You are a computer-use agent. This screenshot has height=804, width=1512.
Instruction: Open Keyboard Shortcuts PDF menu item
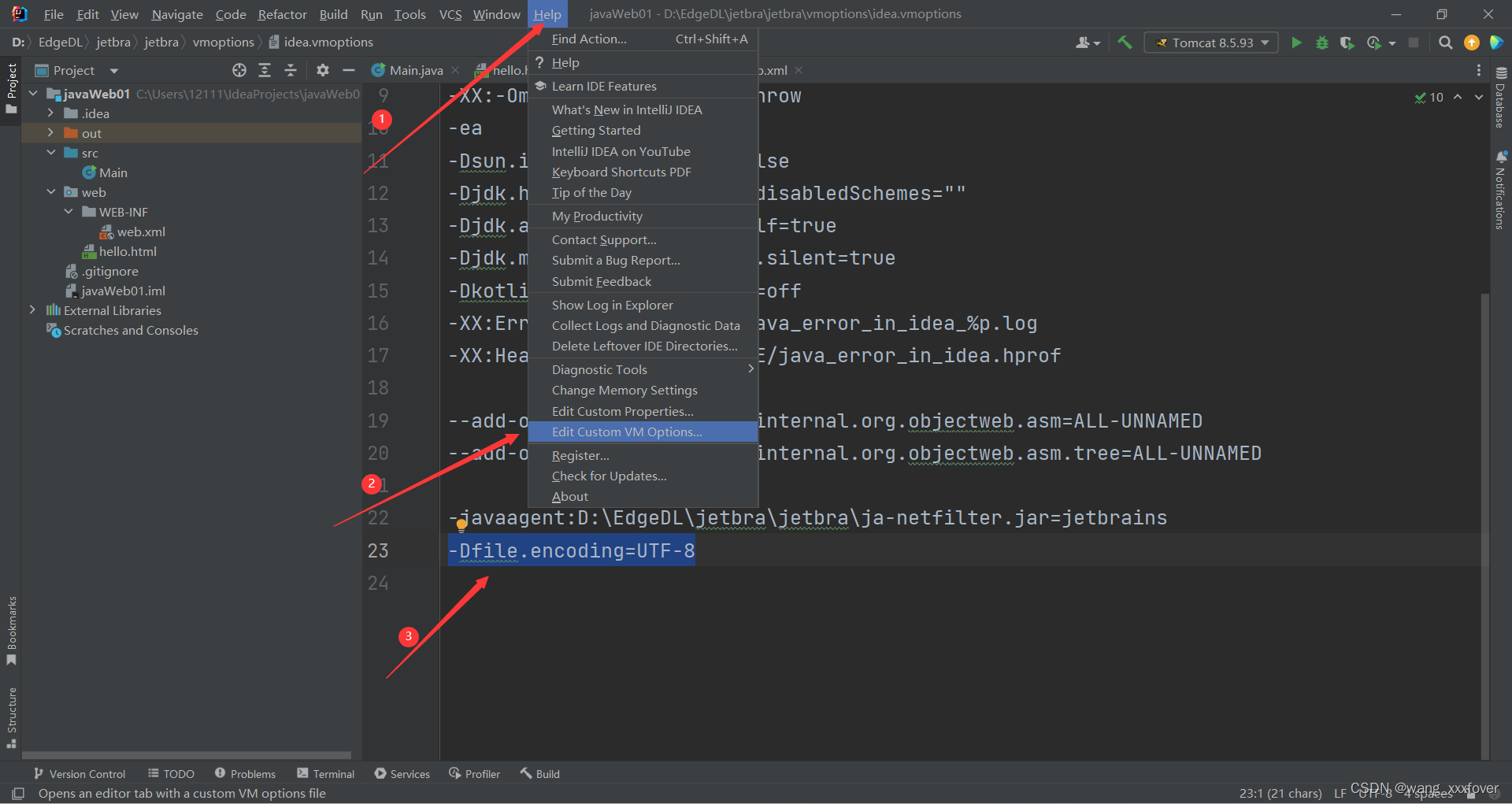point(643,172)
